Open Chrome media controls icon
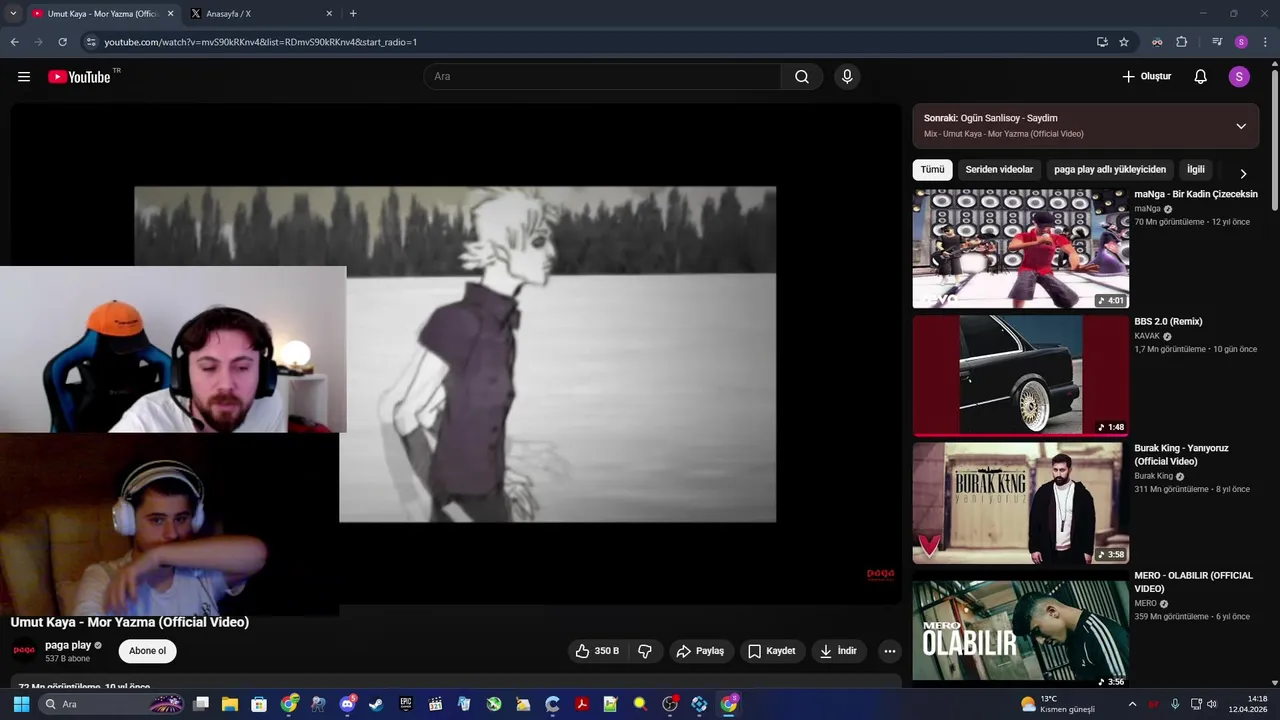 pyautogui.click(x=1217, y=42)
